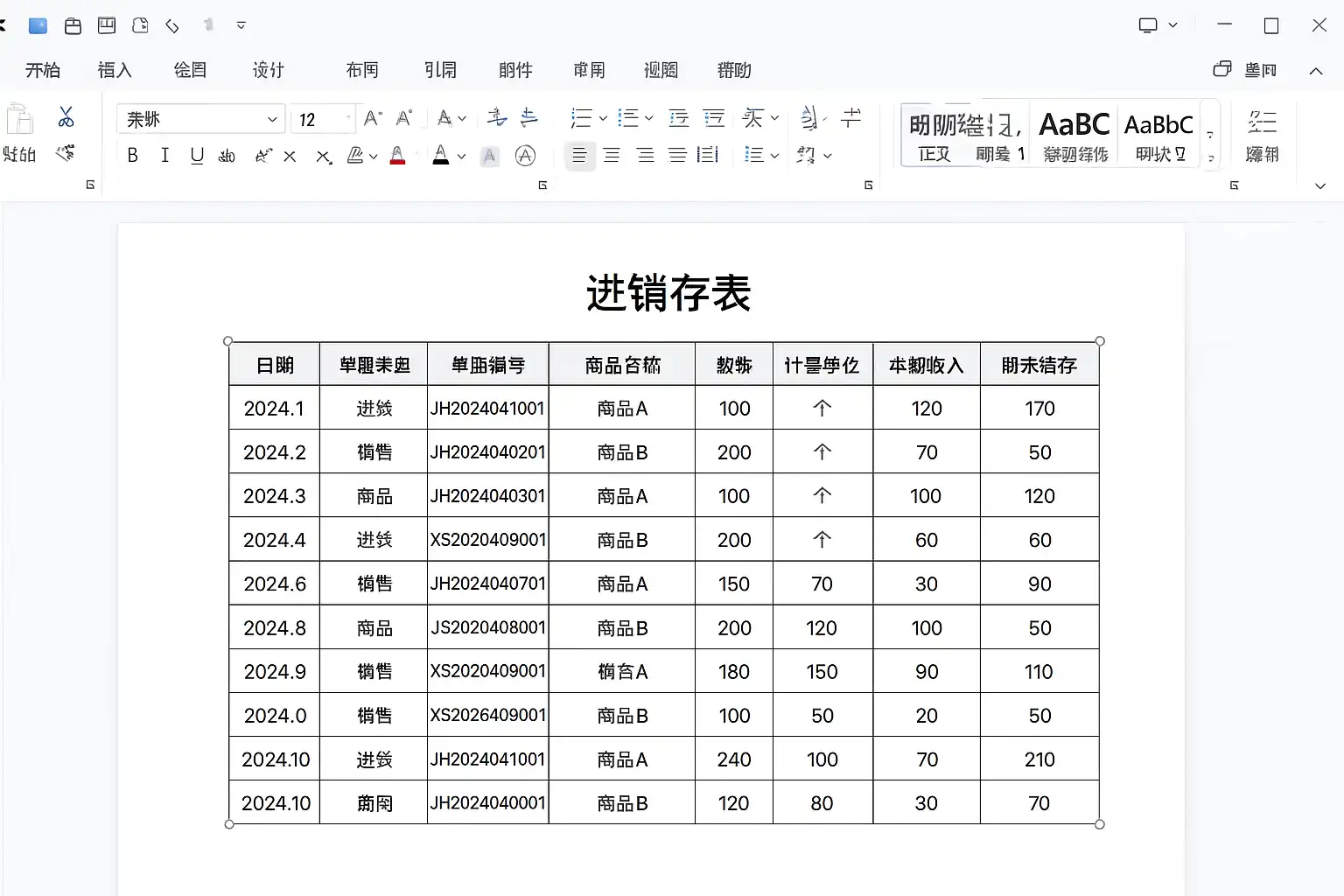Viewport: 1344px width, 896px height.
Task: Open the paragraph group dialog launcher
Action: click(868, 185)
